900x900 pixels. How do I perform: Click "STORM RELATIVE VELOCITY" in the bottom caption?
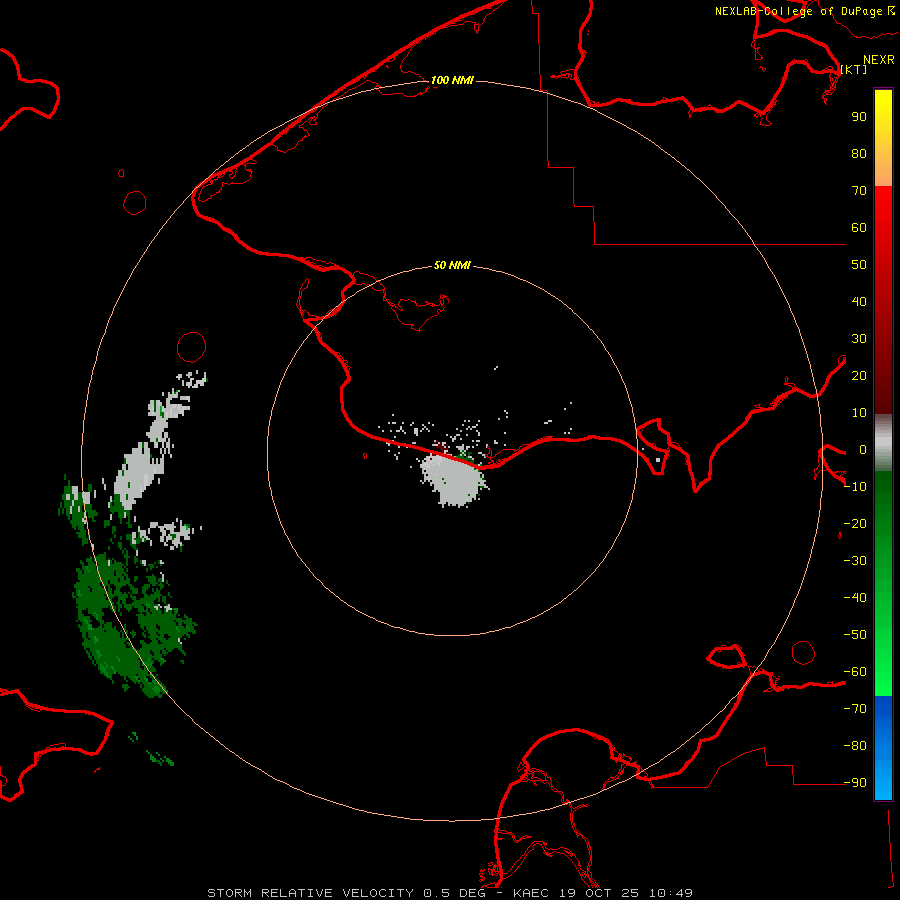point(310,893)
